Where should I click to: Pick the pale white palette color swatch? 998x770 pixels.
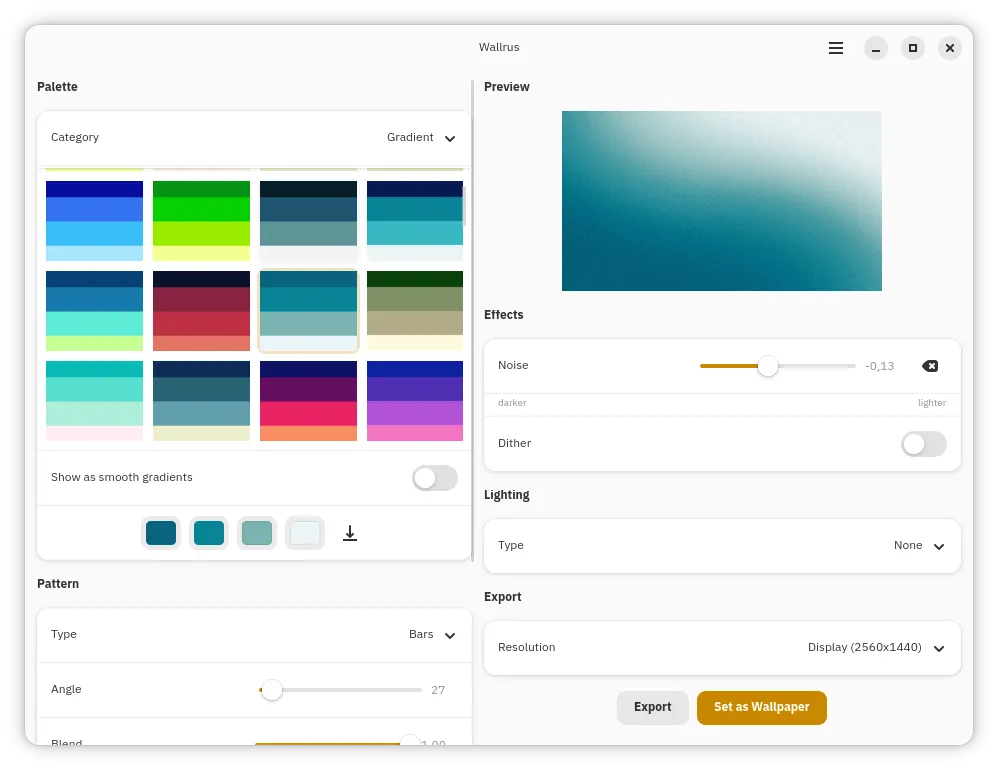coord(305,533)
